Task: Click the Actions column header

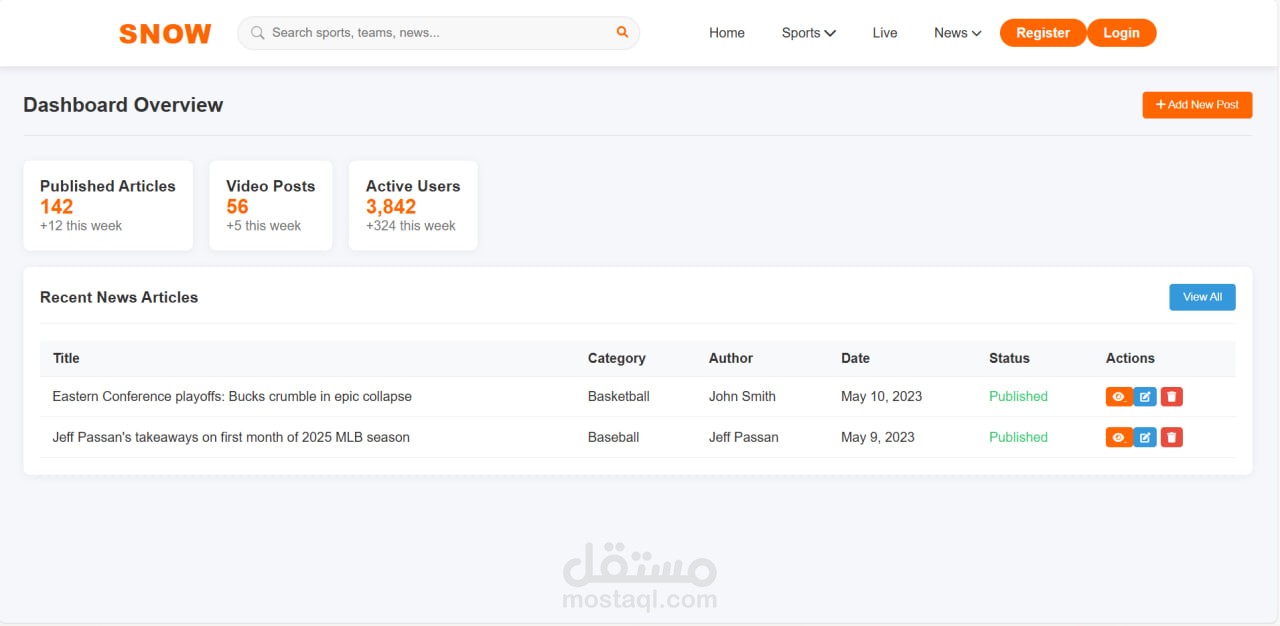Action: [x=1130, y=358]
